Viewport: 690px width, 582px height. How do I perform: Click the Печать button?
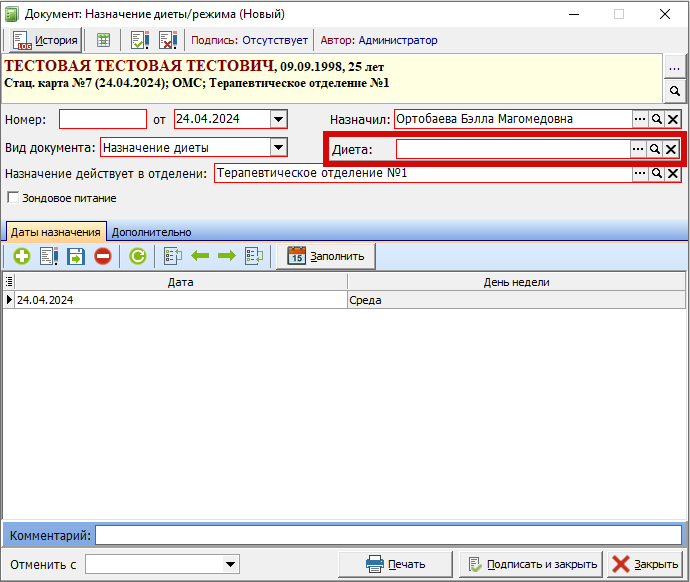click(x=396, y=564)
